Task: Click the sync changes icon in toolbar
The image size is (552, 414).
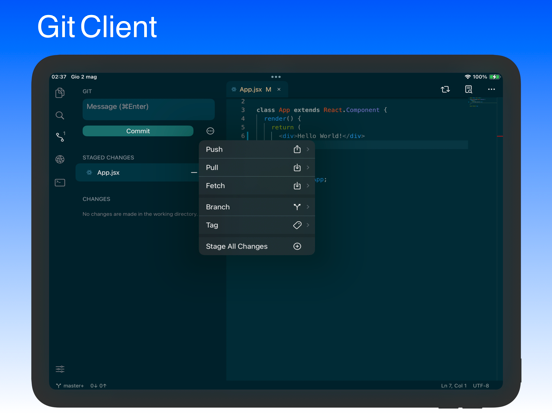Action: [x=445, y=89]
